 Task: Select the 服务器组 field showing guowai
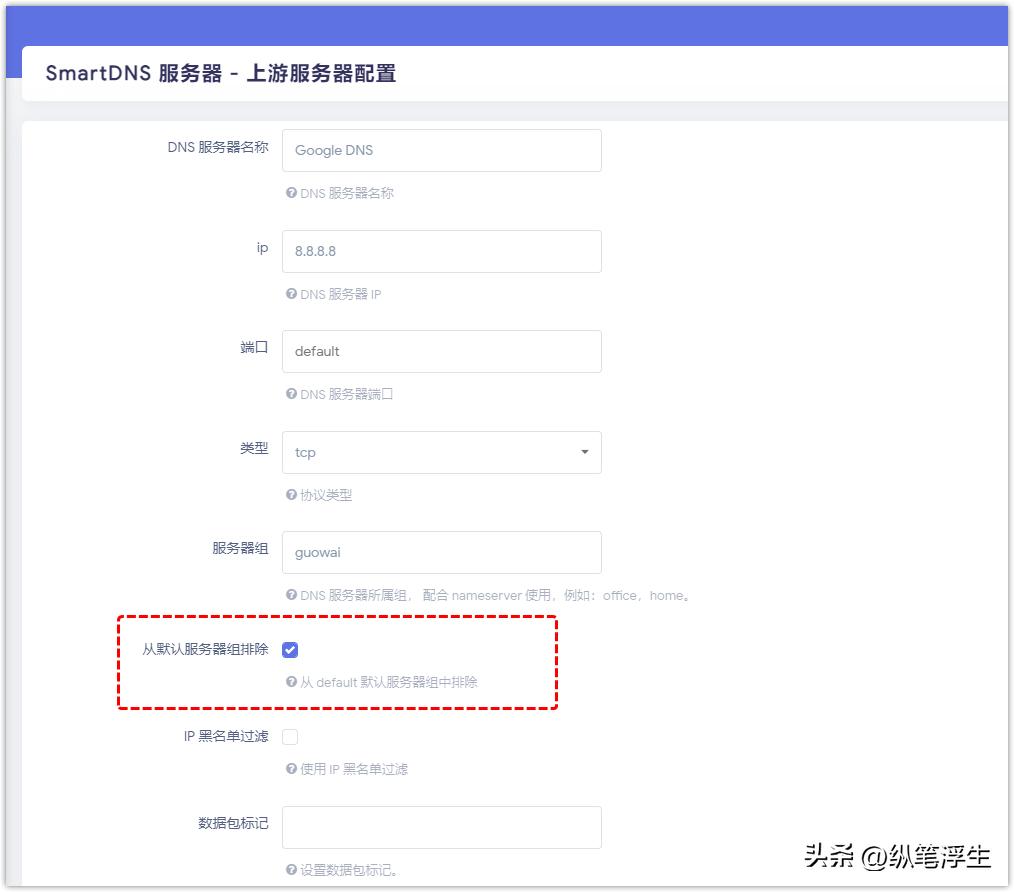point(441,552)
